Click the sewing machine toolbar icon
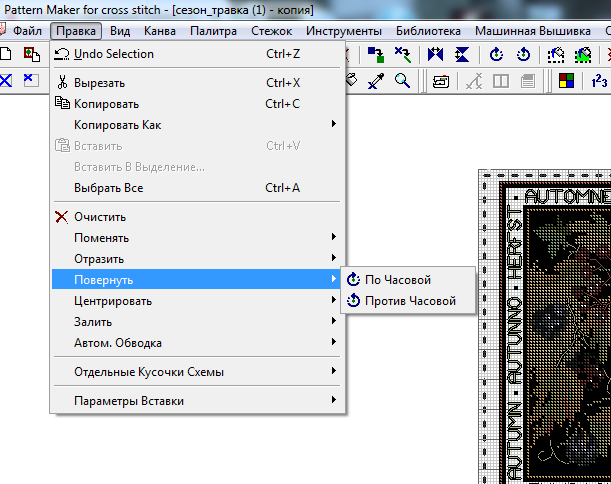 click(441, 80)
